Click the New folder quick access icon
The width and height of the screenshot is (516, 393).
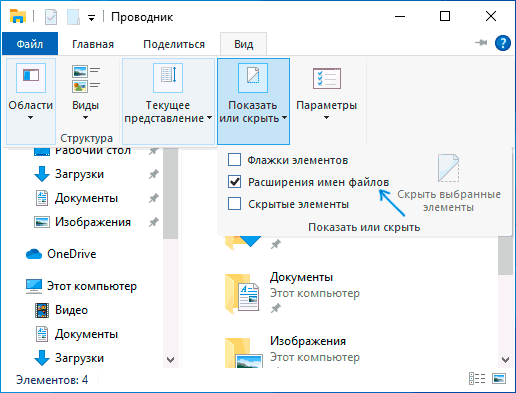73,17
